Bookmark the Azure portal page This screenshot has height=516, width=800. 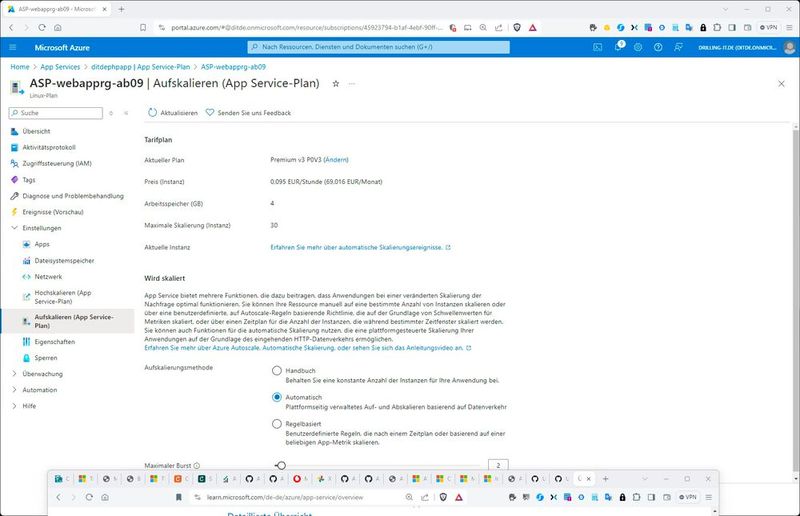[x=143, y=28]
